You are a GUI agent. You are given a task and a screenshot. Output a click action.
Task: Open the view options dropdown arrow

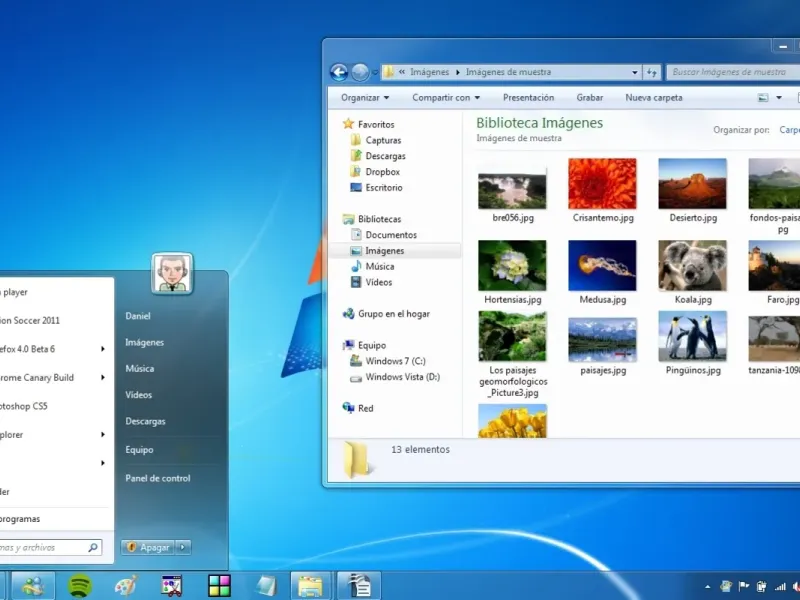pos(779,97)
